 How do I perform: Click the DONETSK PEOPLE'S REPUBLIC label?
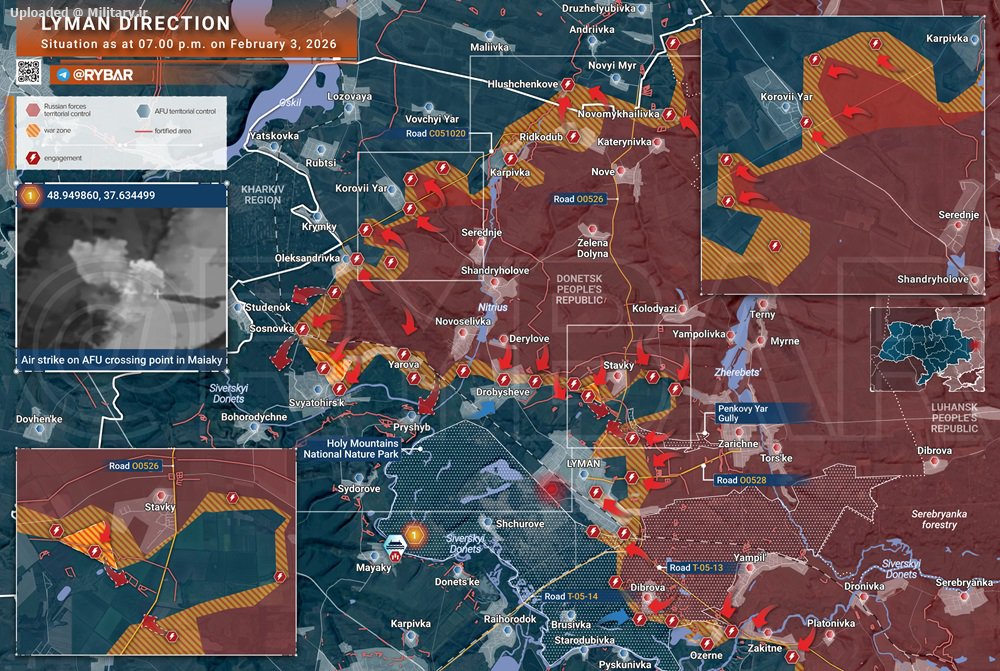click(579, 290)
